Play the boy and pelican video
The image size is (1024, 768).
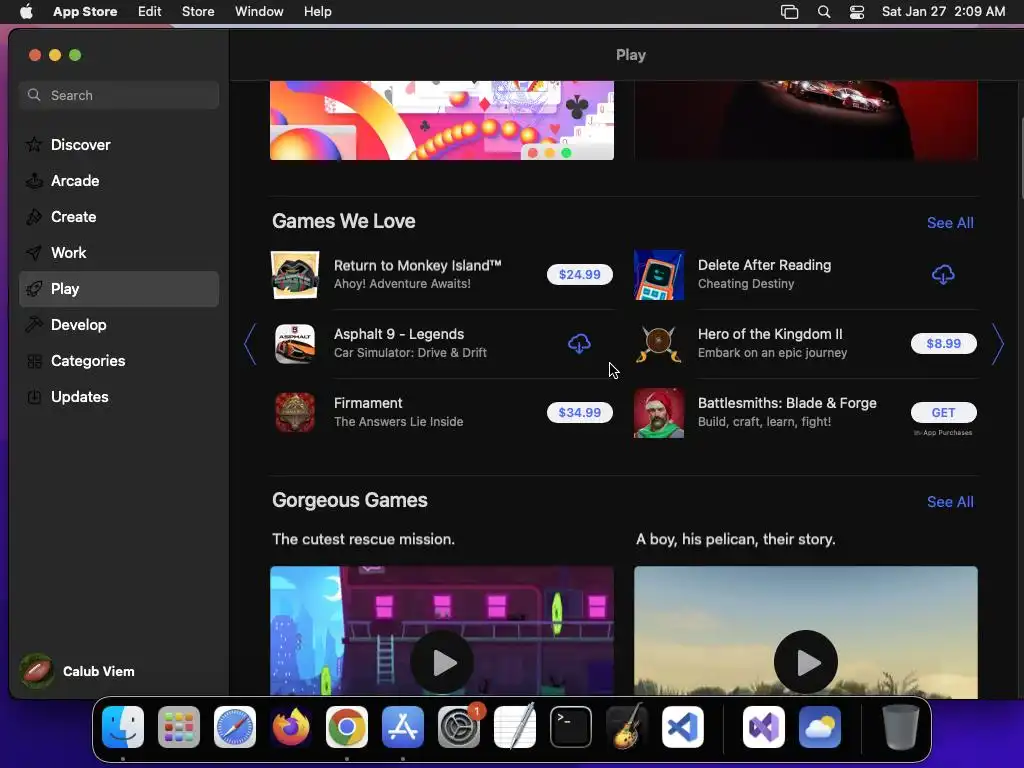tap(806, 662)
